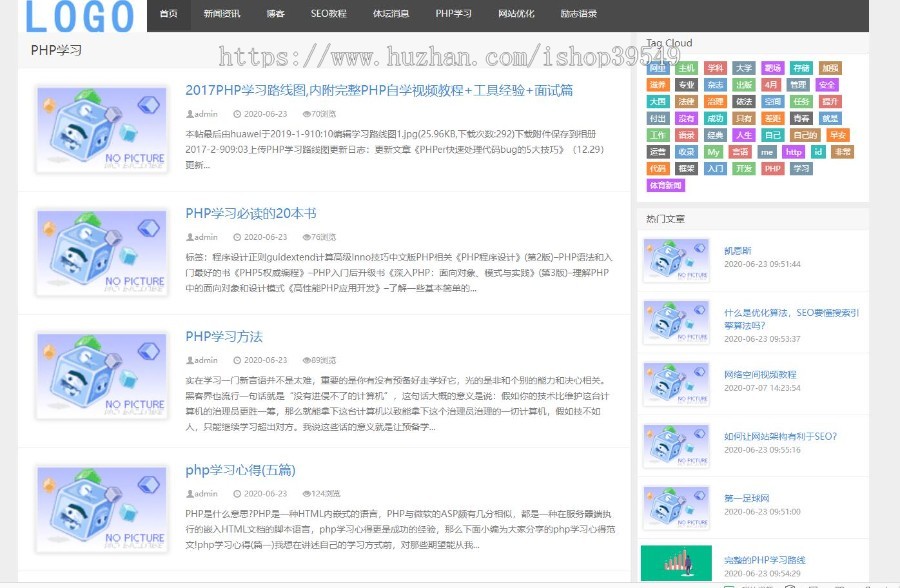The width and height of the screenshot is (900, 588).
Task: Click thumbnail beside PHP学习必读的20本书
Action: point(102,253)
